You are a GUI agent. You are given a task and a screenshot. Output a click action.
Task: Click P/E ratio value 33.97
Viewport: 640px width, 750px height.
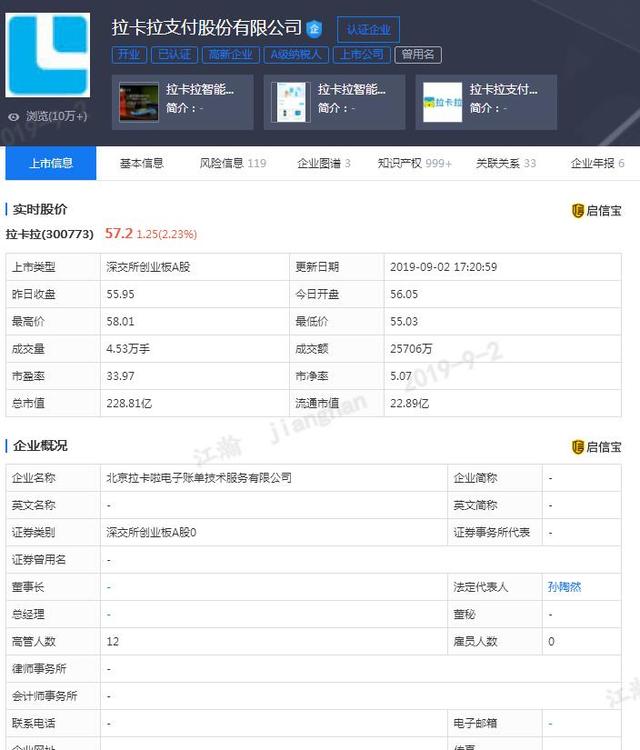pyautogui.click(x=121, y=376)
